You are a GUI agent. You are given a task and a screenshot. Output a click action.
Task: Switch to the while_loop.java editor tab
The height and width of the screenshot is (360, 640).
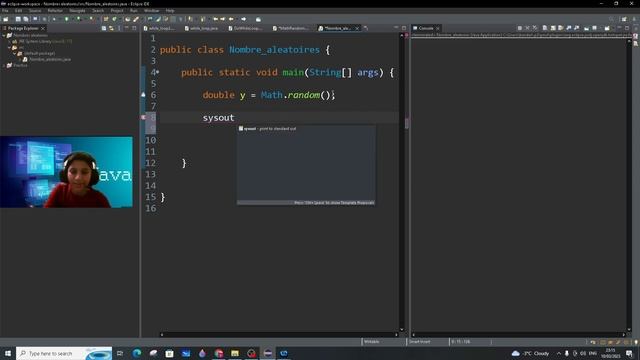click(x=202, y=28)
